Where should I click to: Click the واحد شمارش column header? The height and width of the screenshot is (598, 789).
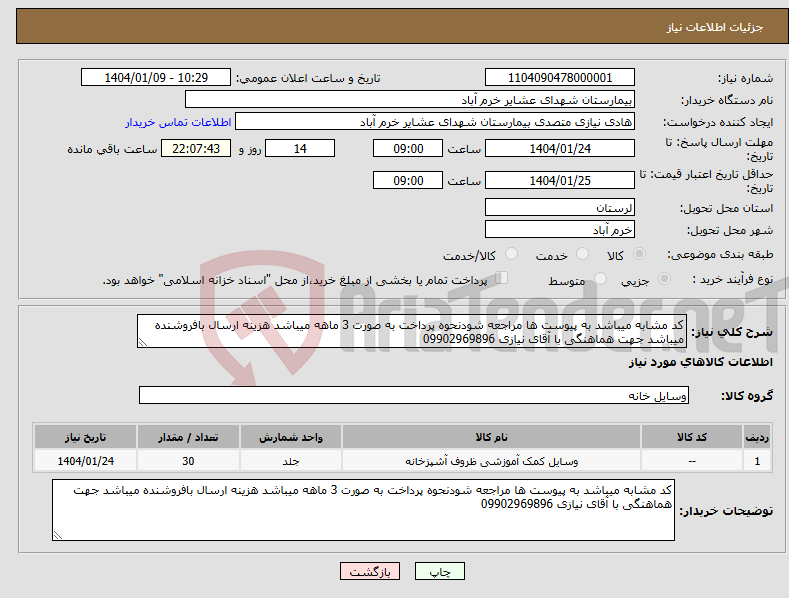coord(291,437)
